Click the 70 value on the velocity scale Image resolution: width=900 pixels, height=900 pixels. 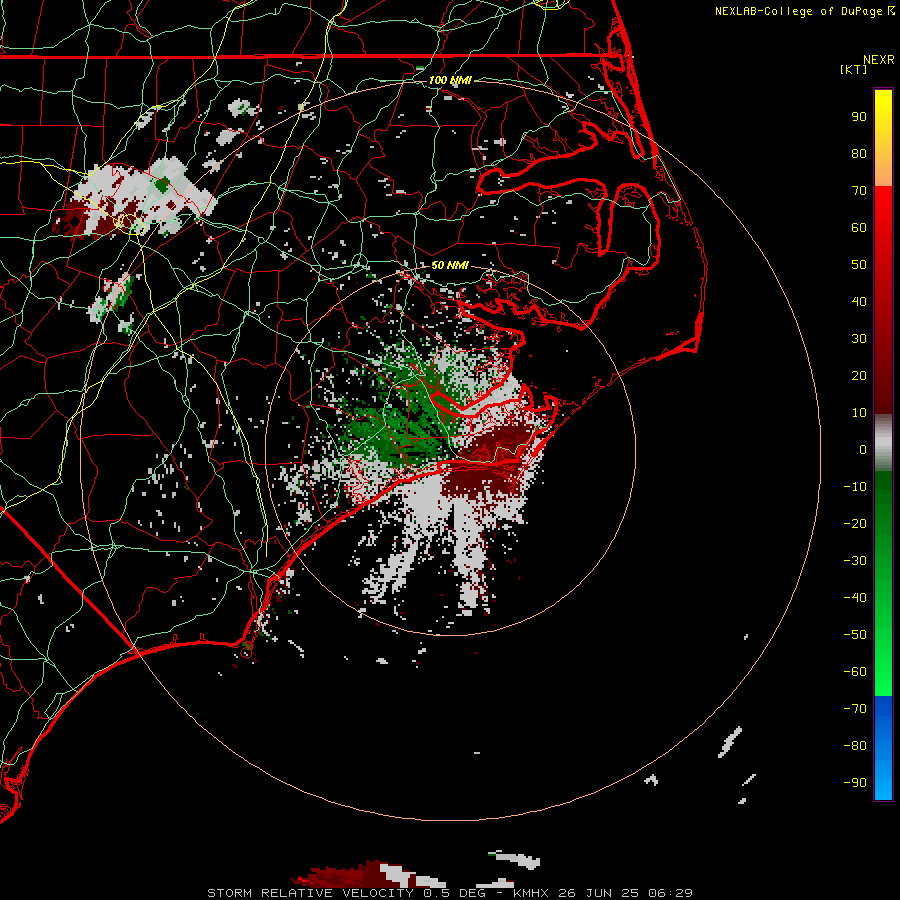point(859,191)
